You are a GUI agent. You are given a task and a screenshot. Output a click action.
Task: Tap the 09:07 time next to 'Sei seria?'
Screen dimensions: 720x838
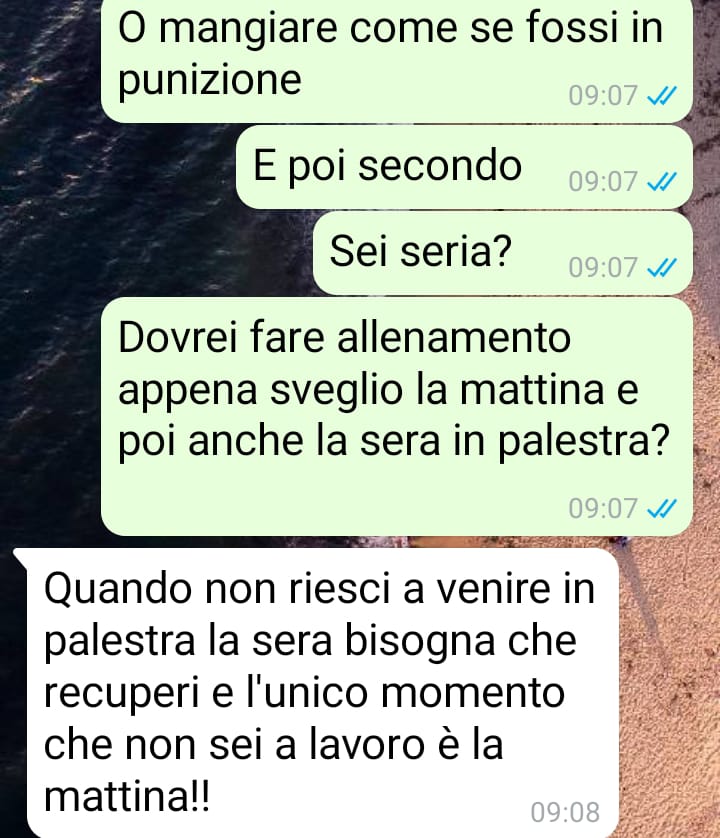point(603,267)
